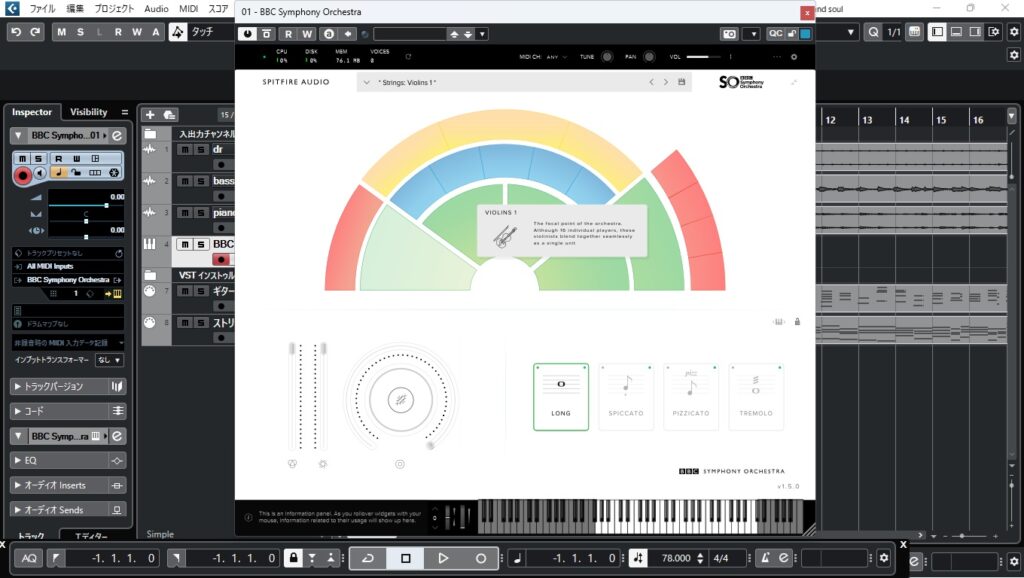The width and height of the screenshot is (1024, 578).
Task: Switch to the Inspector tab
Action: point(32,112)
